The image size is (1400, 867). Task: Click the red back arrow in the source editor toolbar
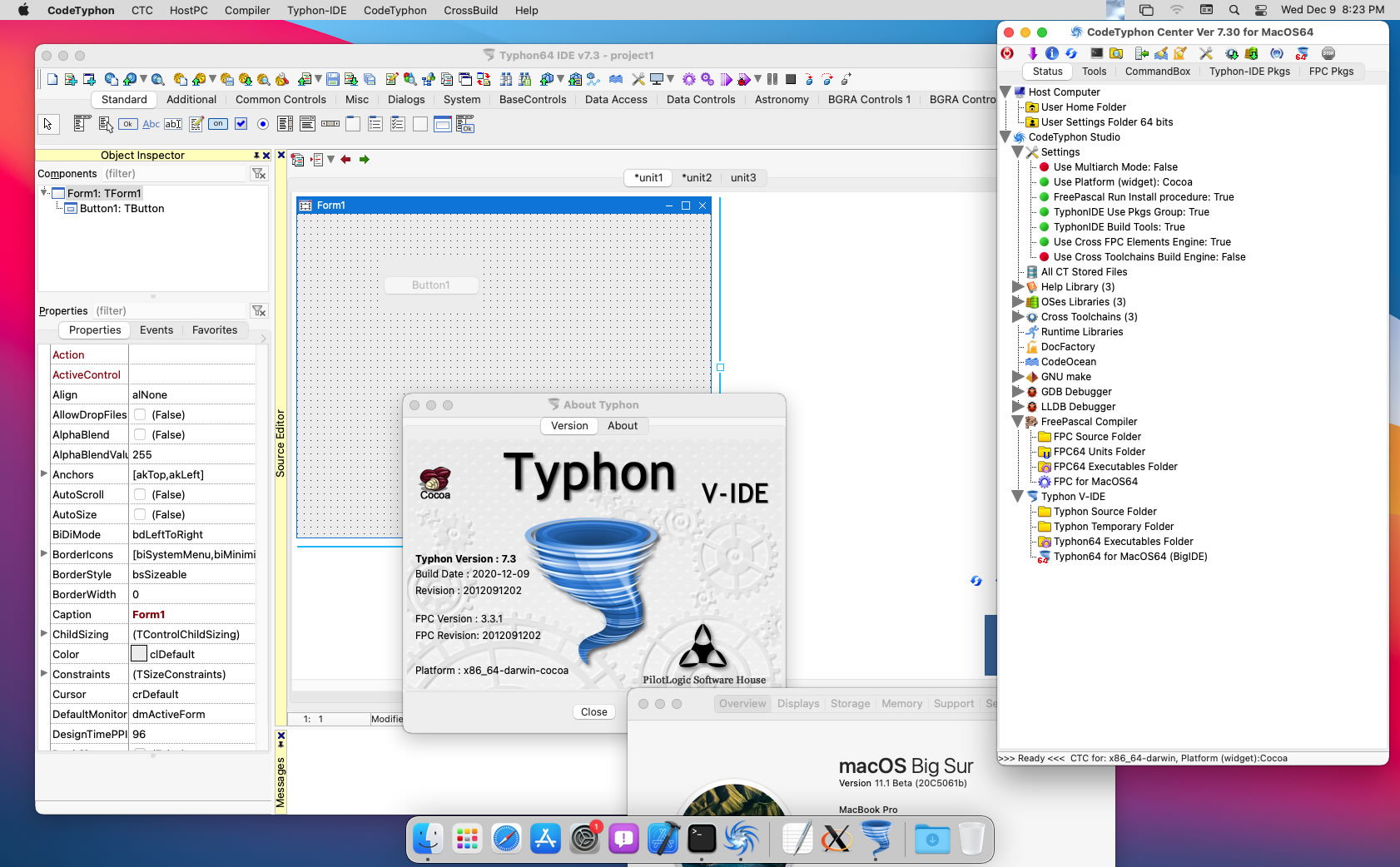[345, 160]
